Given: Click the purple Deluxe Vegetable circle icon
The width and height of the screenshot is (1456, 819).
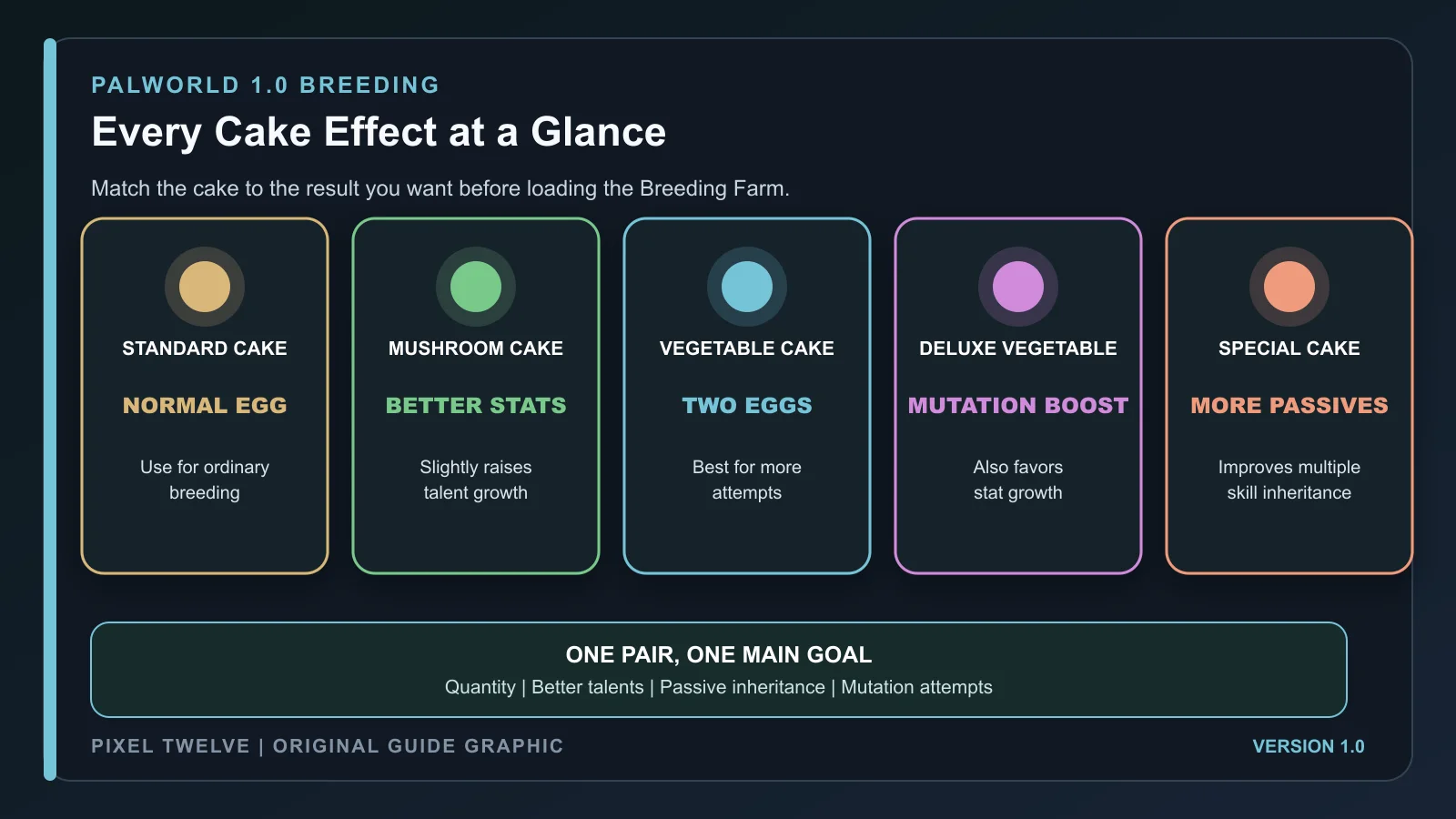Looking at the screenshot, I should click(1018, 287).
